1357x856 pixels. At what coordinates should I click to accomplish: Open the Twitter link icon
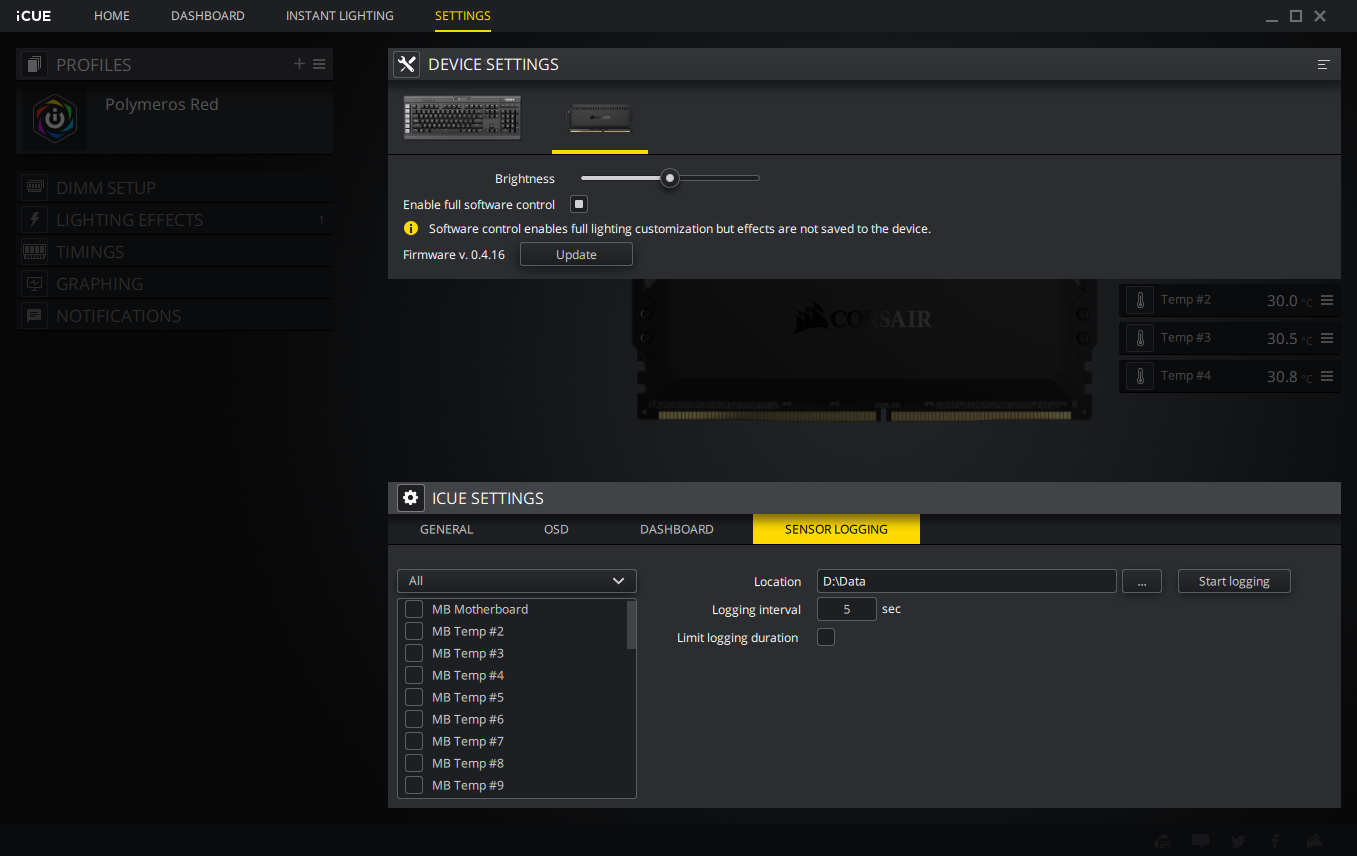click(1238, 841)
